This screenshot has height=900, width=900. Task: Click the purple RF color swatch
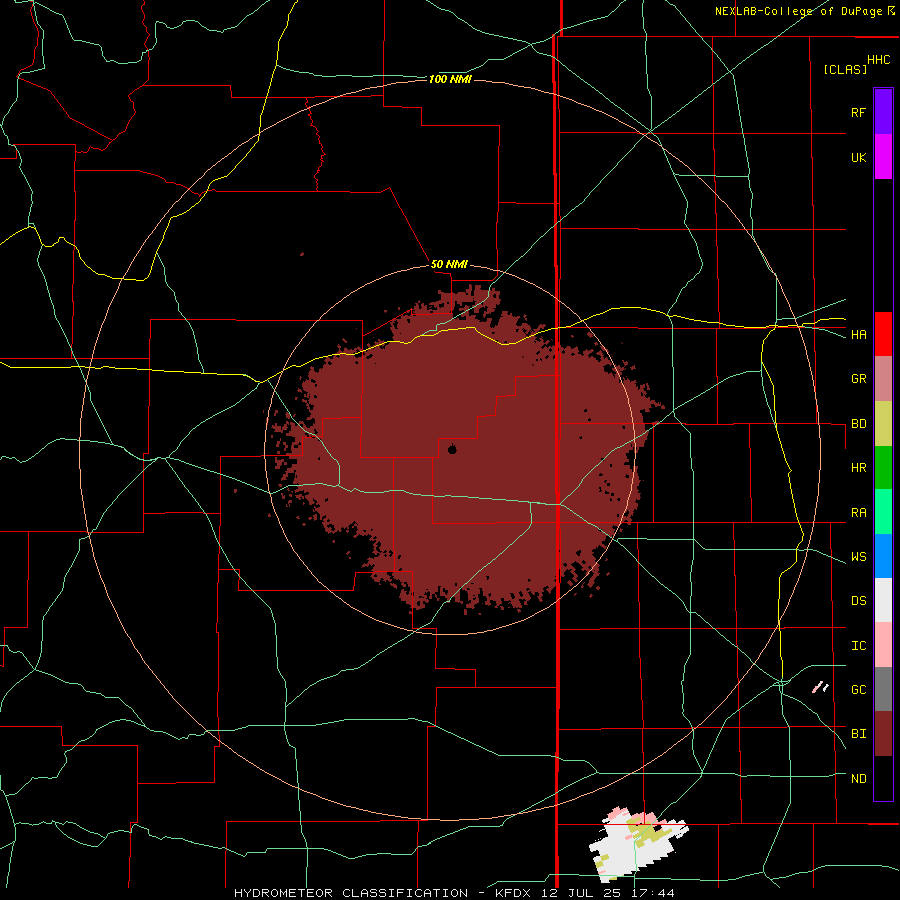click(883, 111)
